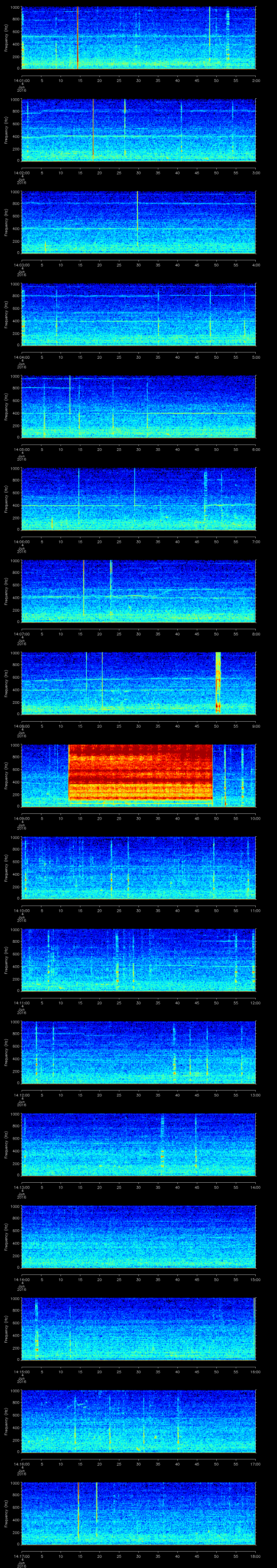Select the spectrogram panel starting at 14:02:00
The height and width of the screenshot is (1568, 277).
pos(139,130)
